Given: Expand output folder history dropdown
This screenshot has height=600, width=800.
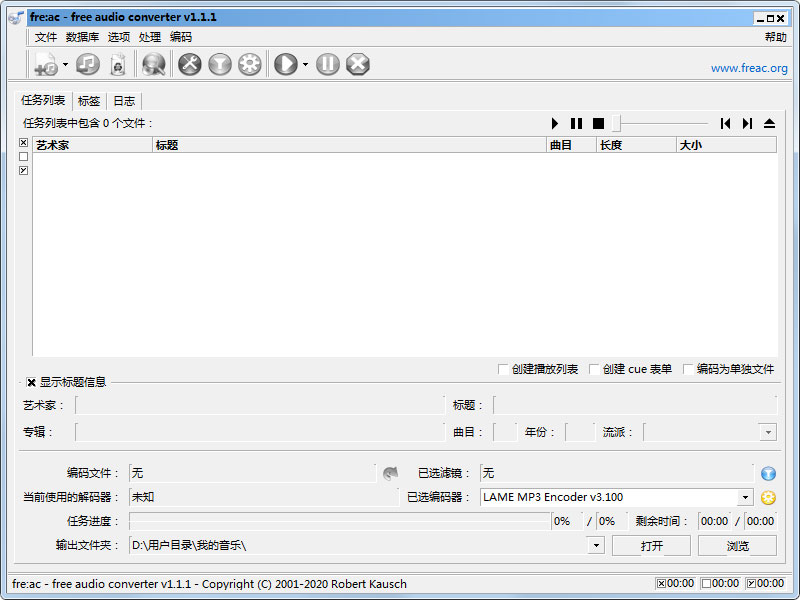Looking at the screenshot, I should coord(596,545).
